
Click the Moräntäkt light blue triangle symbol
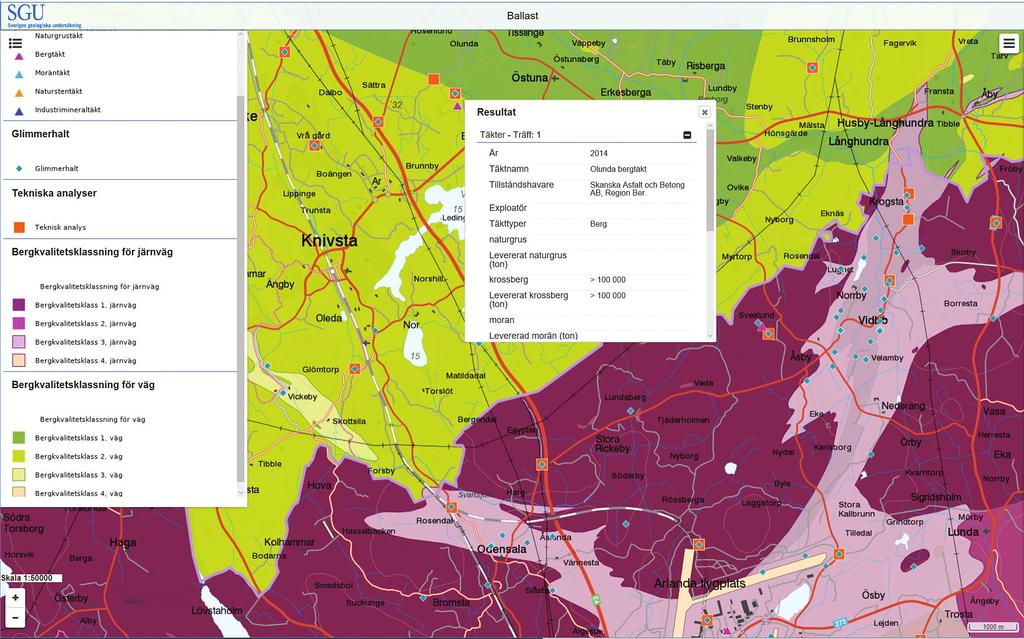[x=19, y=74]
